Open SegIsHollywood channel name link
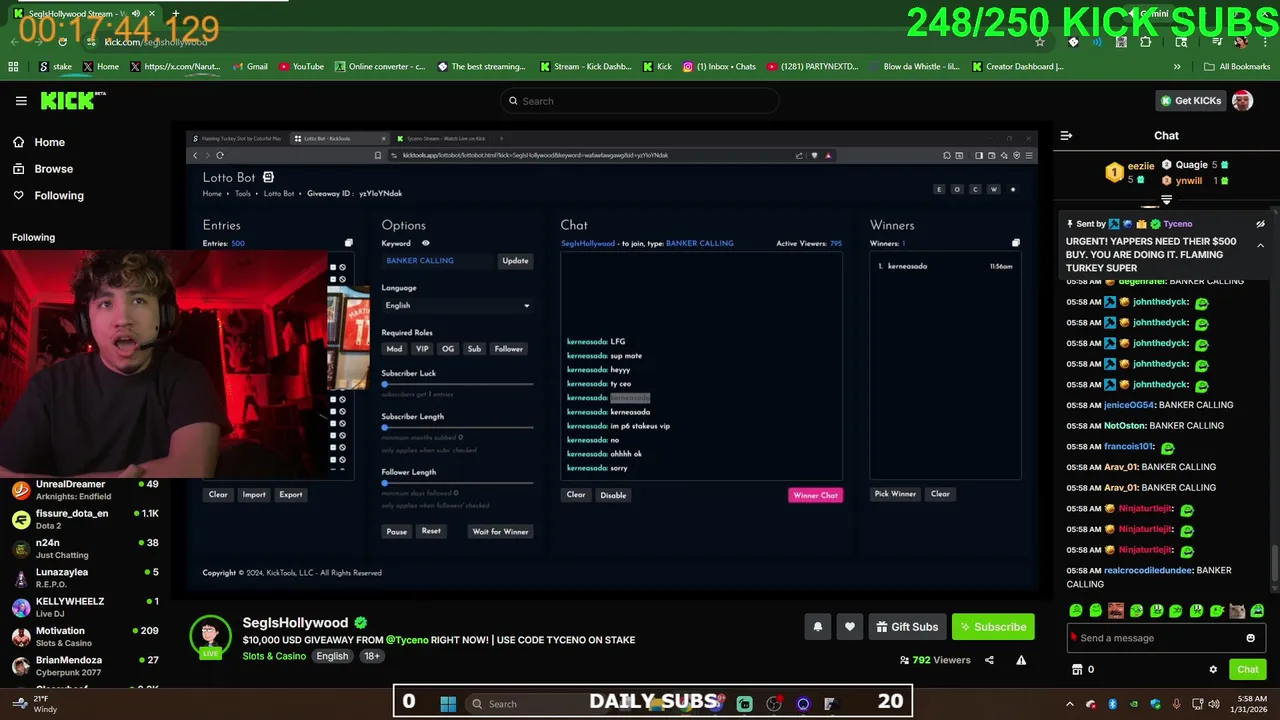This screenshot has width=1280, height=720. coord(295,623)
